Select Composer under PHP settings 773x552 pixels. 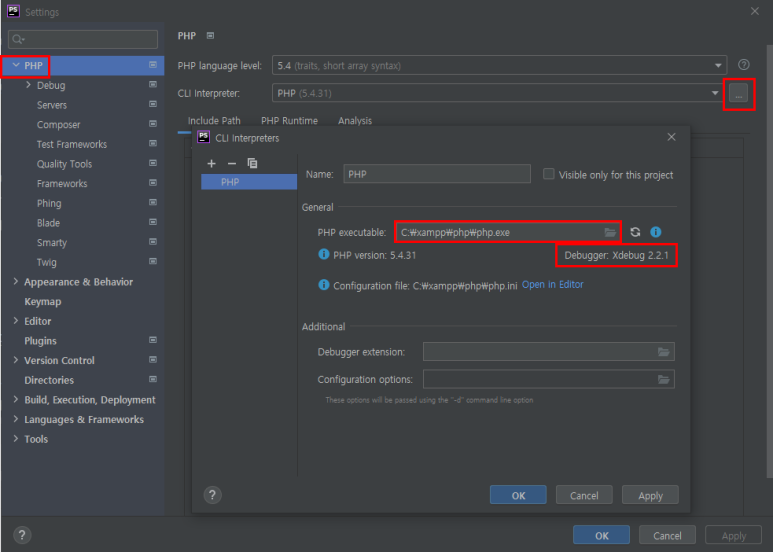coord(58,125)
